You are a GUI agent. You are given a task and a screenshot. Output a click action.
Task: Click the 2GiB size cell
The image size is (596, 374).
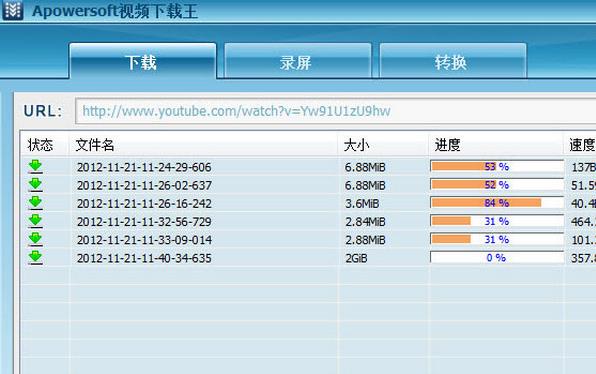[356, 258]
